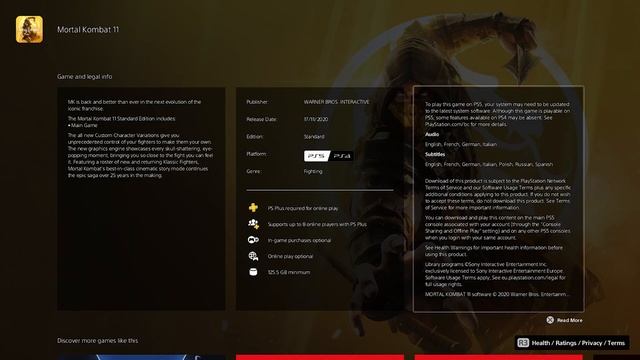Viewport: 640px width, 360px height.
Task: Click the in-game purchases icon
Action: coord(253,240)
